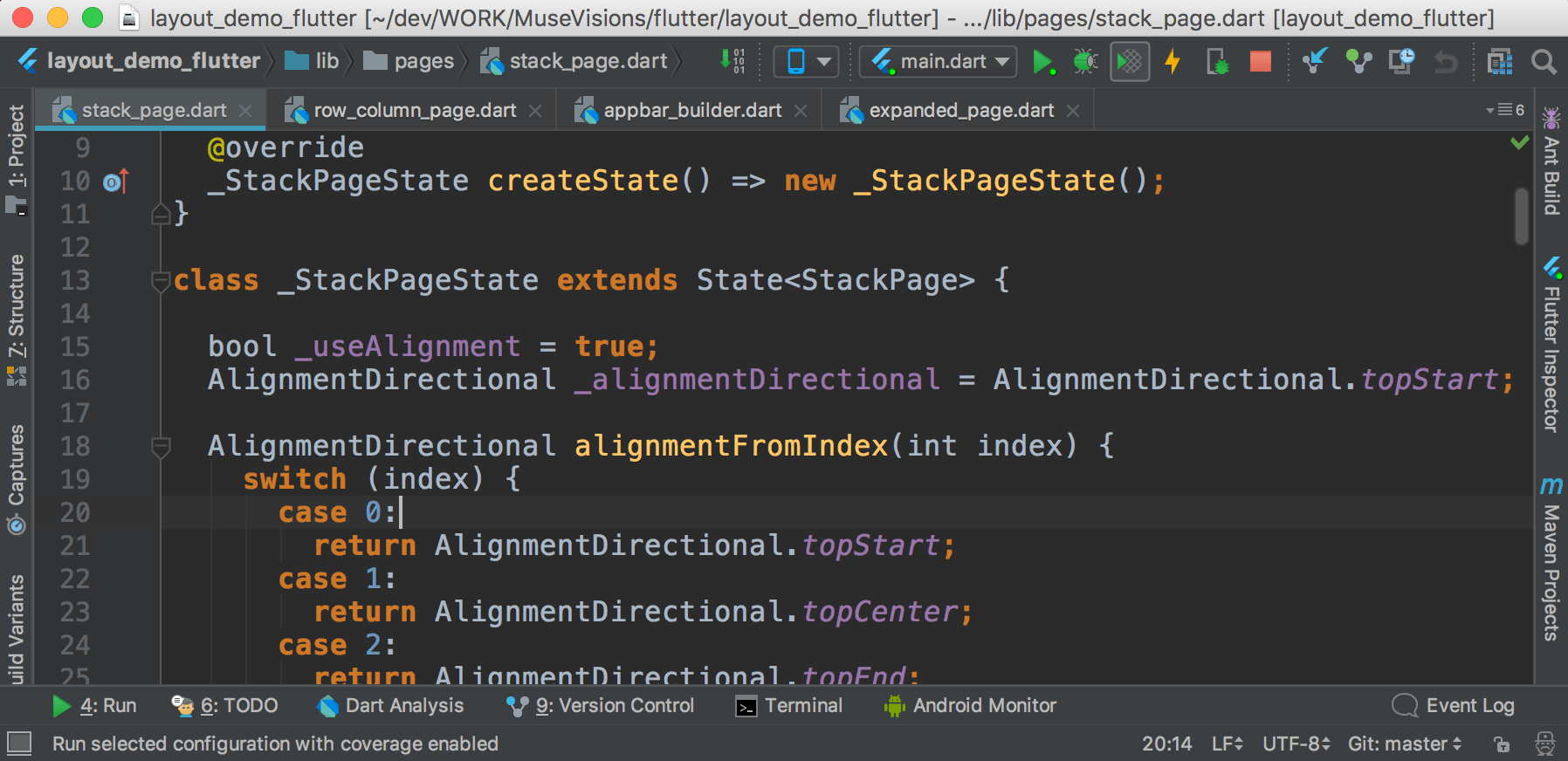This screenshot has height=761, width=1568.
Task: Commit changes with the VCS commit icon
Action: click(x=1358, y=61)
